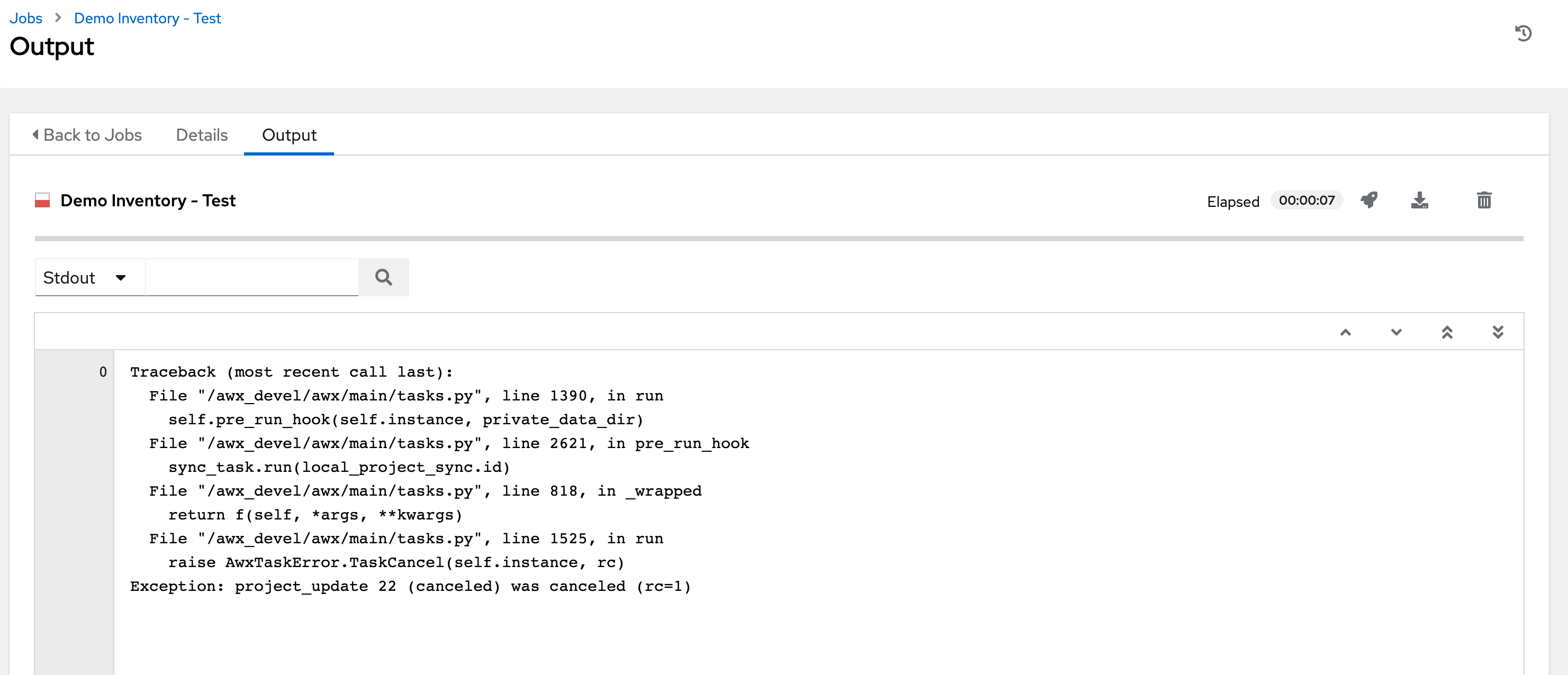Go Back to Jobs
This screenshot has width=1568, height=675.
(x=87, y=135)
